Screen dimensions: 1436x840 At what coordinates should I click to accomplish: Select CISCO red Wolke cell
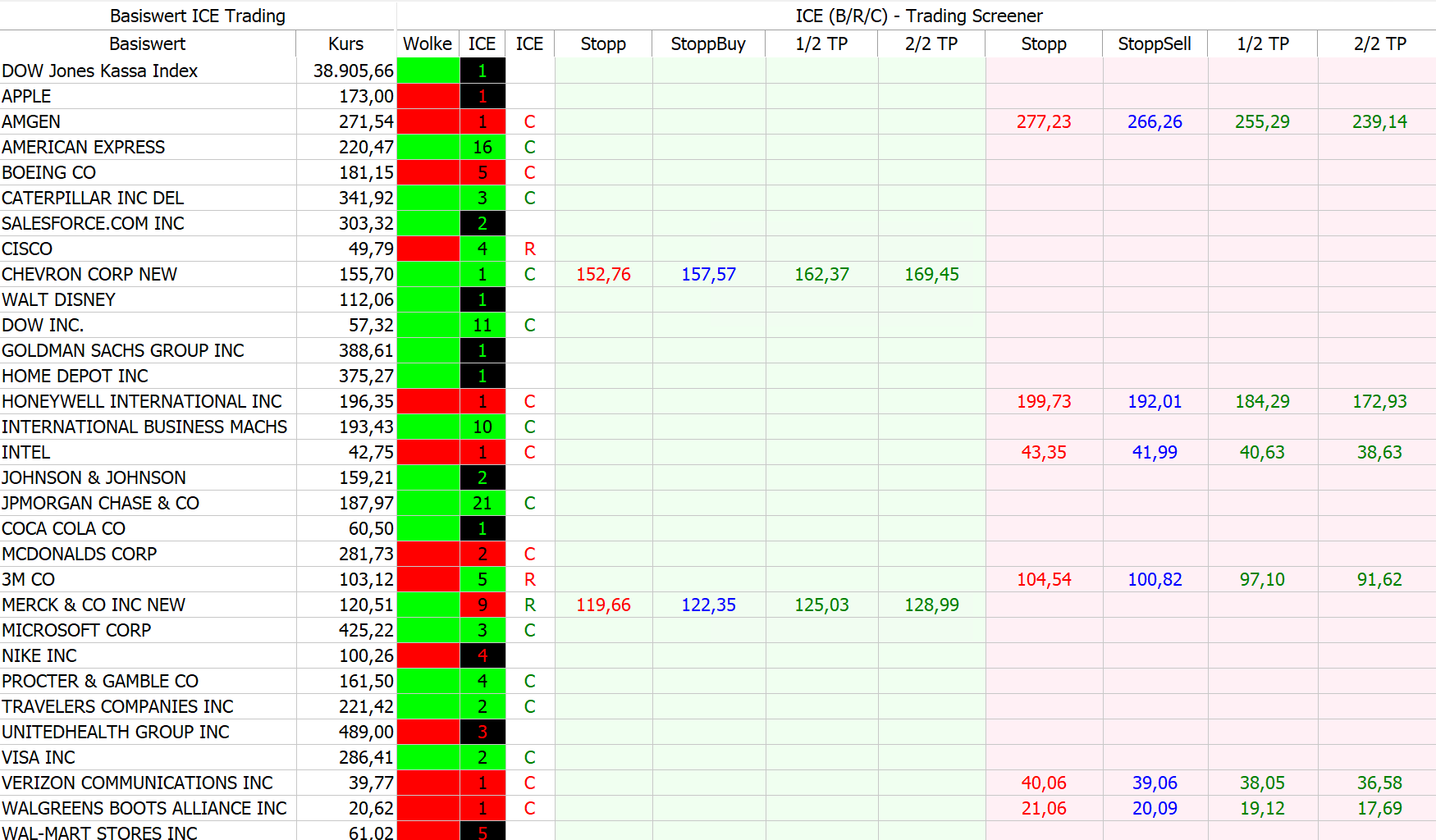428,249
